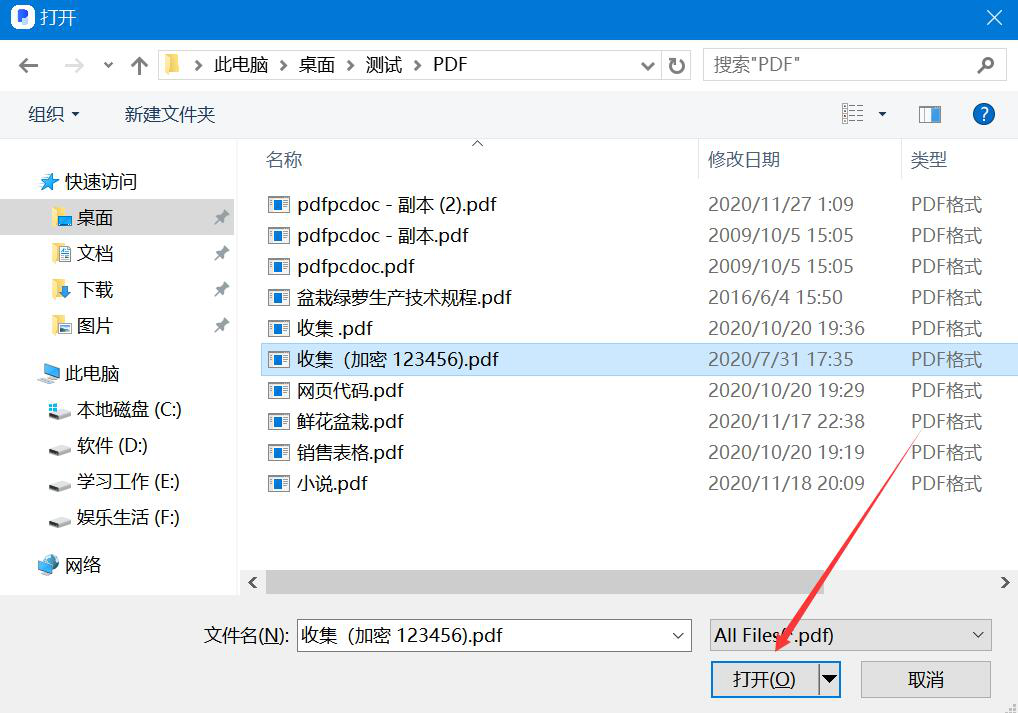Click right arrow of horizontal scrollbar
Viewport: 1018px width, 713px height.
(1005, 582)
